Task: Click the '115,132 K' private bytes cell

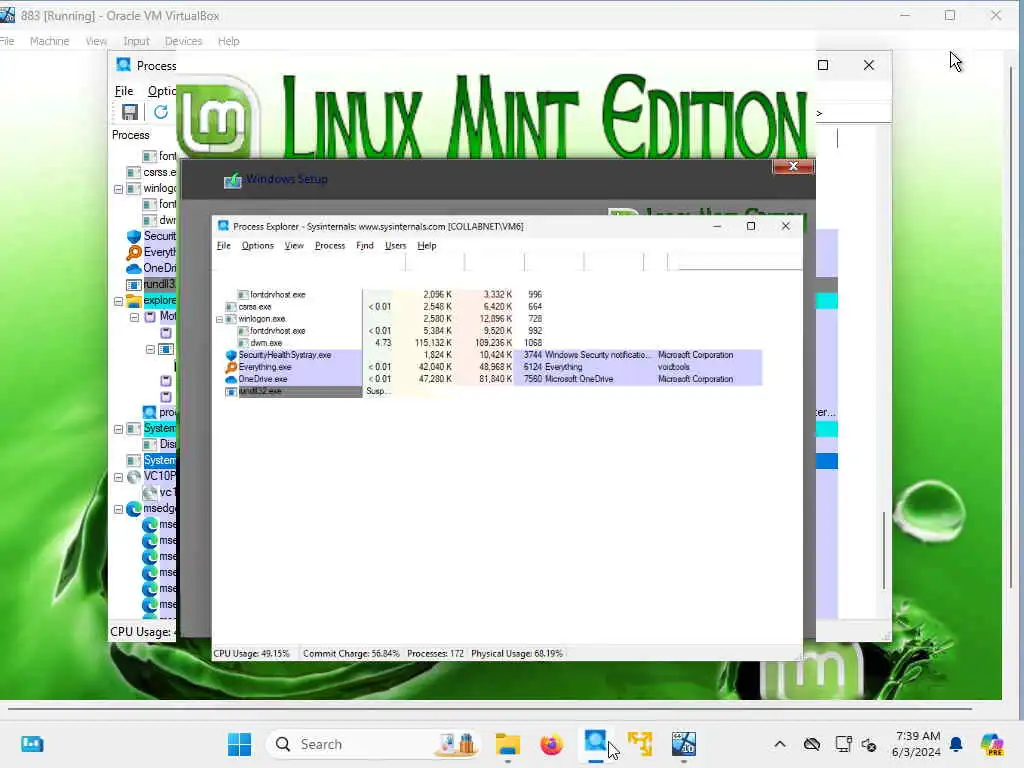Action: point(433,343)
